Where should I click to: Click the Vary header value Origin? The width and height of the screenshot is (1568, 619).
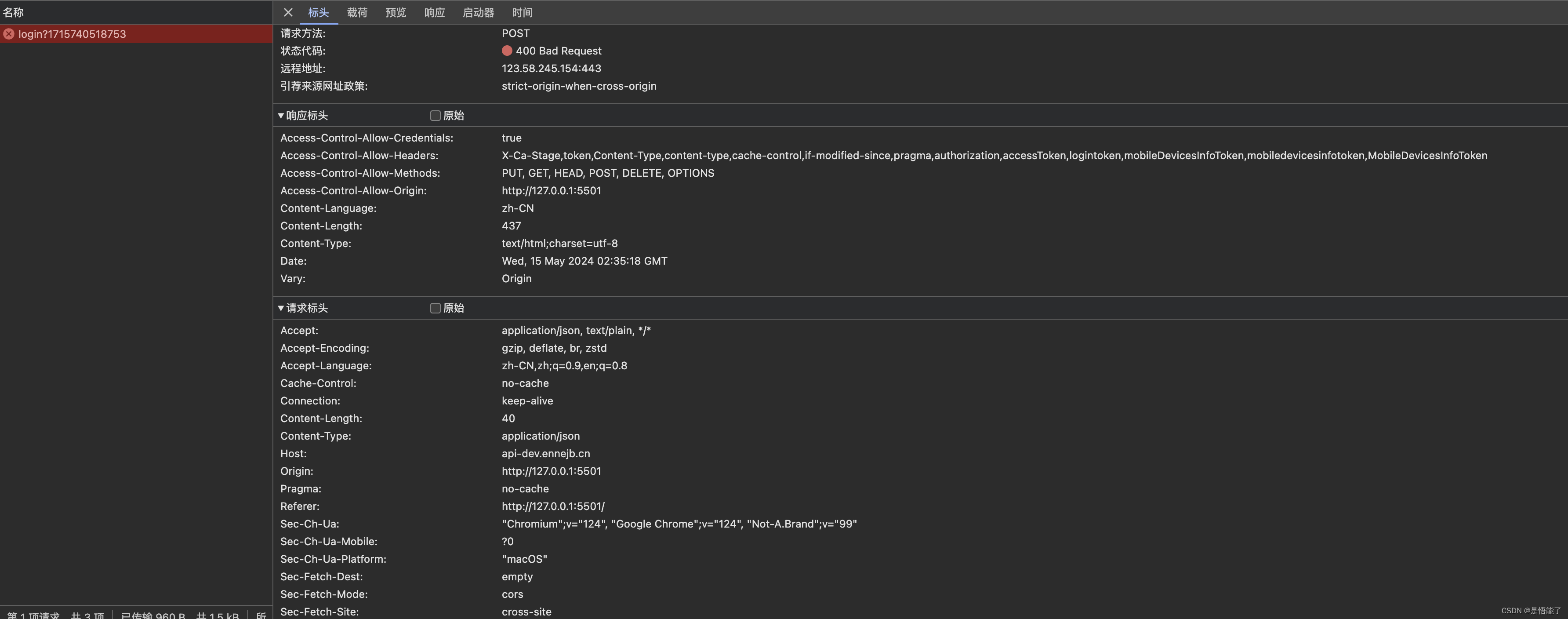[516, 279]
